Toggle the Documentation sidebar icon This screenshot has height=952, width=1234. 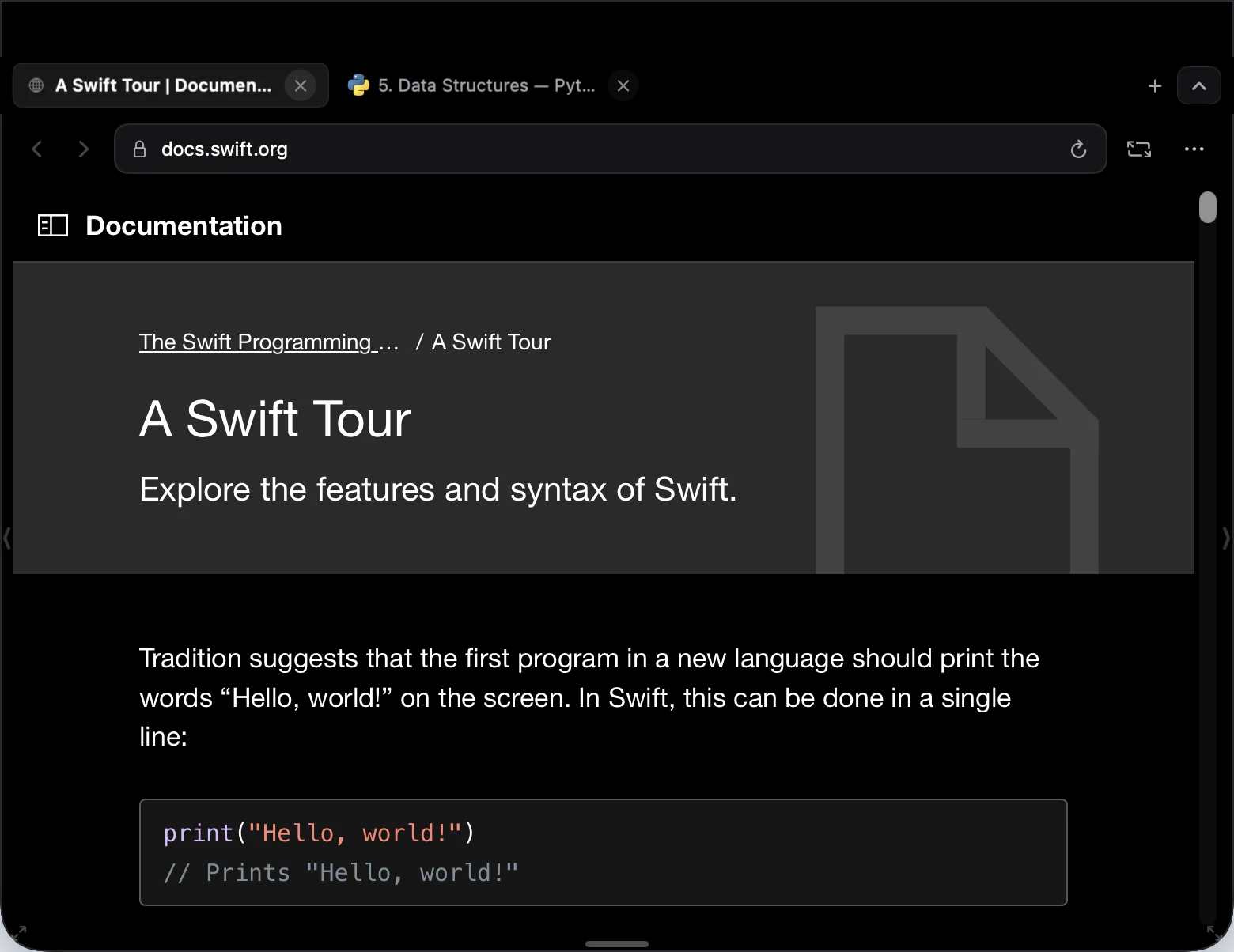pos(53,225)
